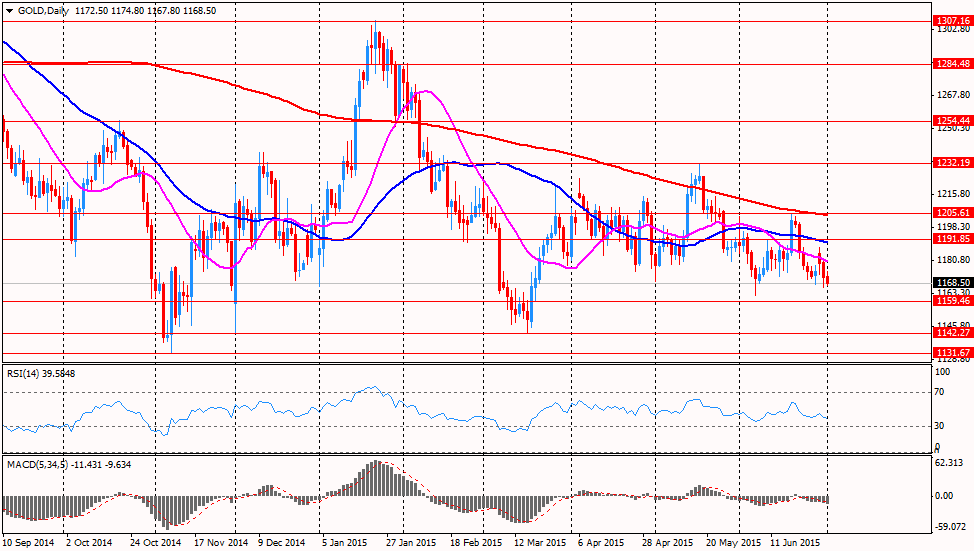The height and width of the screenshot is (551, 974).
Task: Click the triangle arrow beside GOLD,Daily title
Action: pyautogui.click(x=8, y=10)
